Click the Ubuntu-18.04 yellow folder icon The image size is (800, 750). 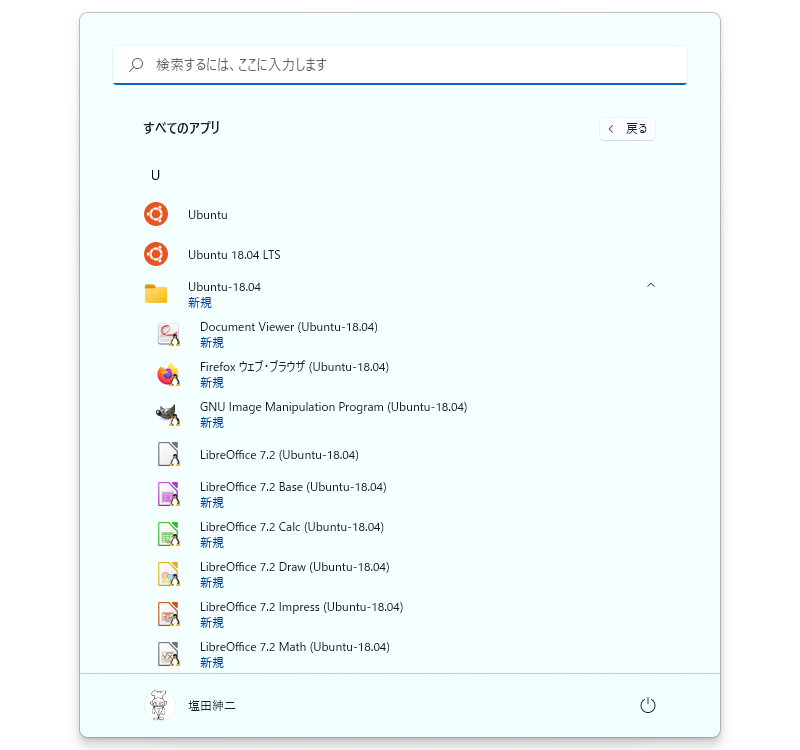coord(156,294)
